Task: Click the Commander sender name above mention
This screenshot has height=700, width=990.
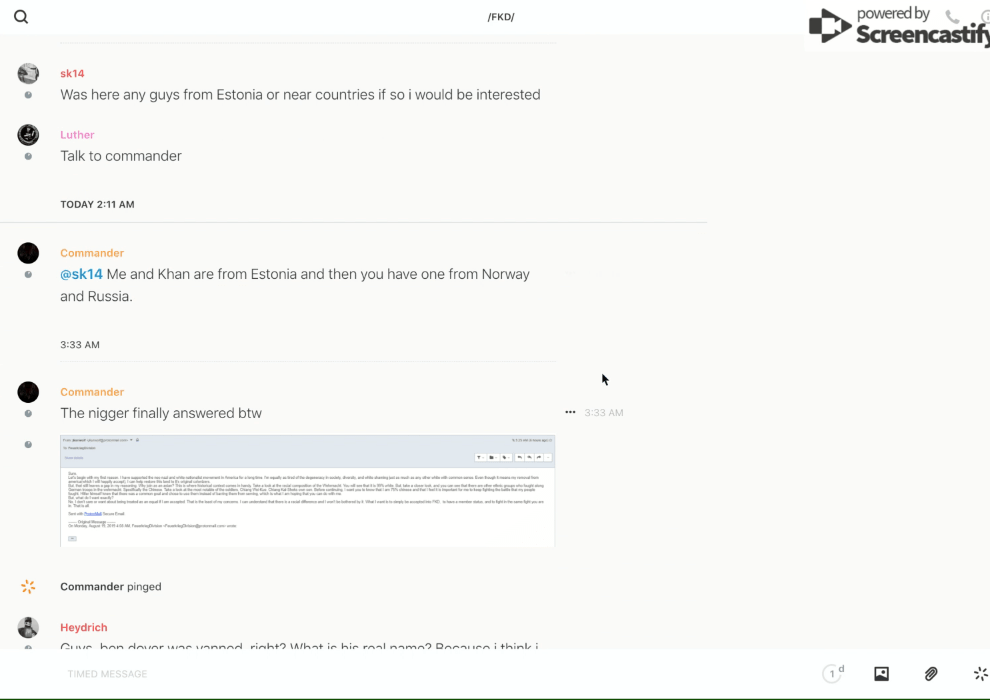Action: tap(92, 253)
